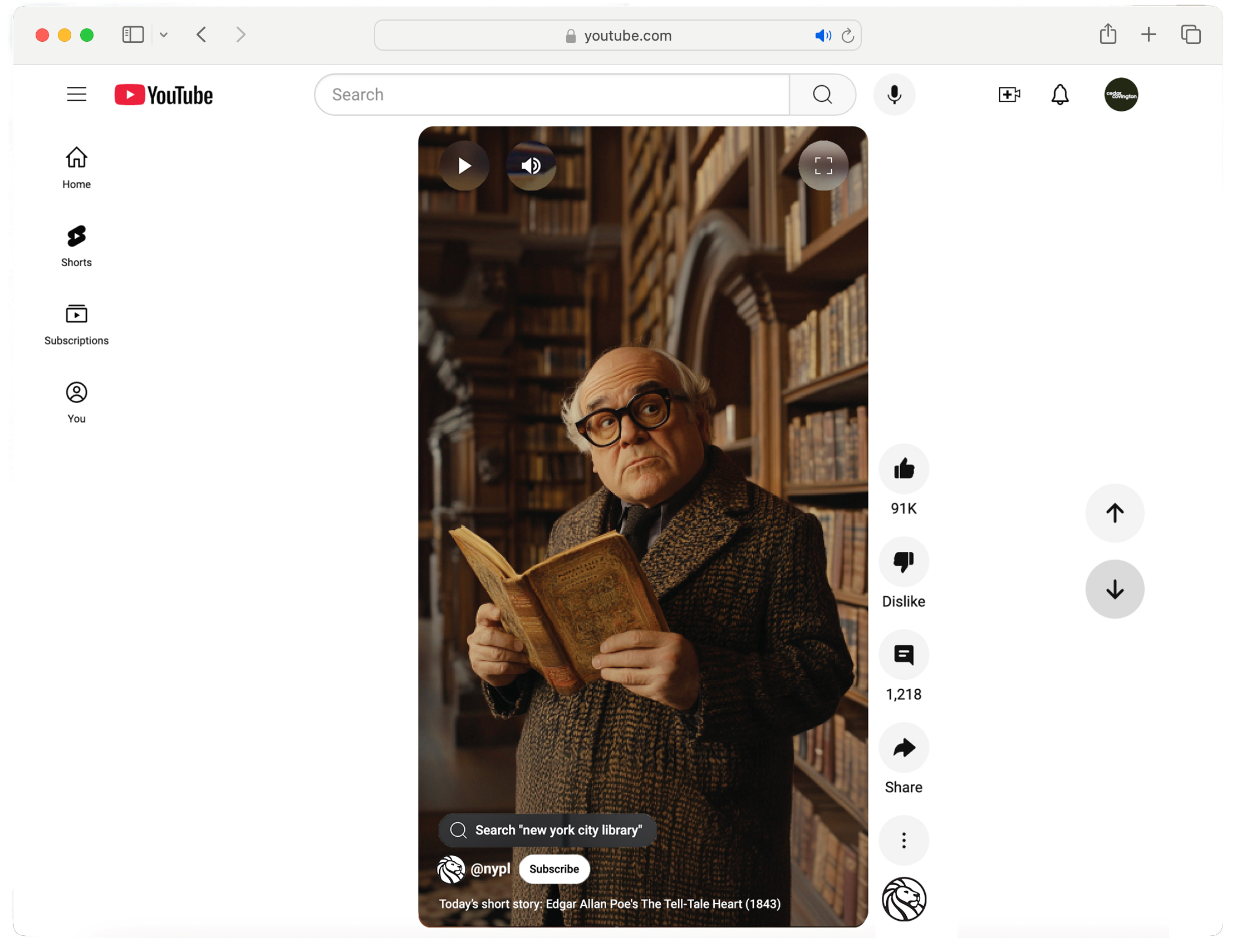Click the YouTube search input field
This screenshot has width=1237, height=952.
click(552, 95)
